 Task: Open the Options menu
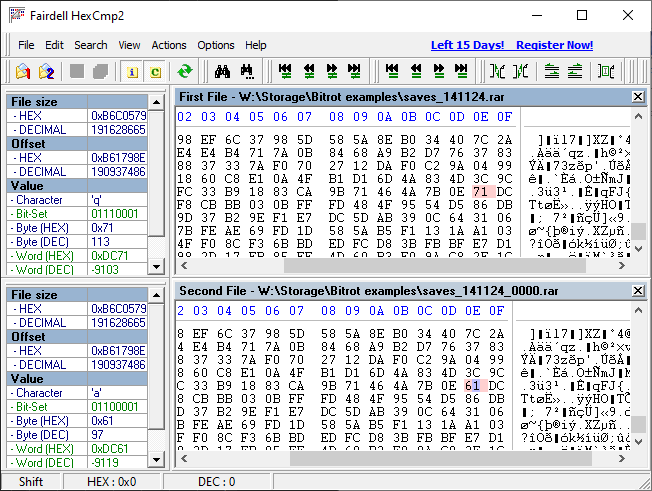click(x=216, y=45)
